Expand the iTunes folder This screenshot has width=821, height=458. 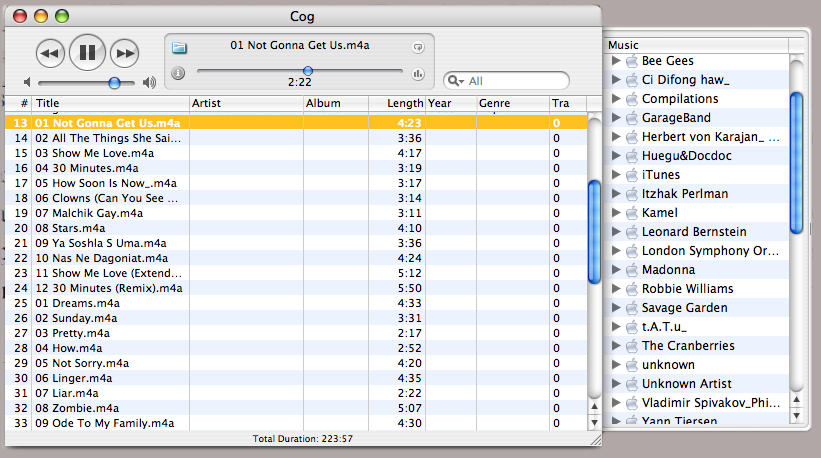pyautogui.click(x=616, y=174)
